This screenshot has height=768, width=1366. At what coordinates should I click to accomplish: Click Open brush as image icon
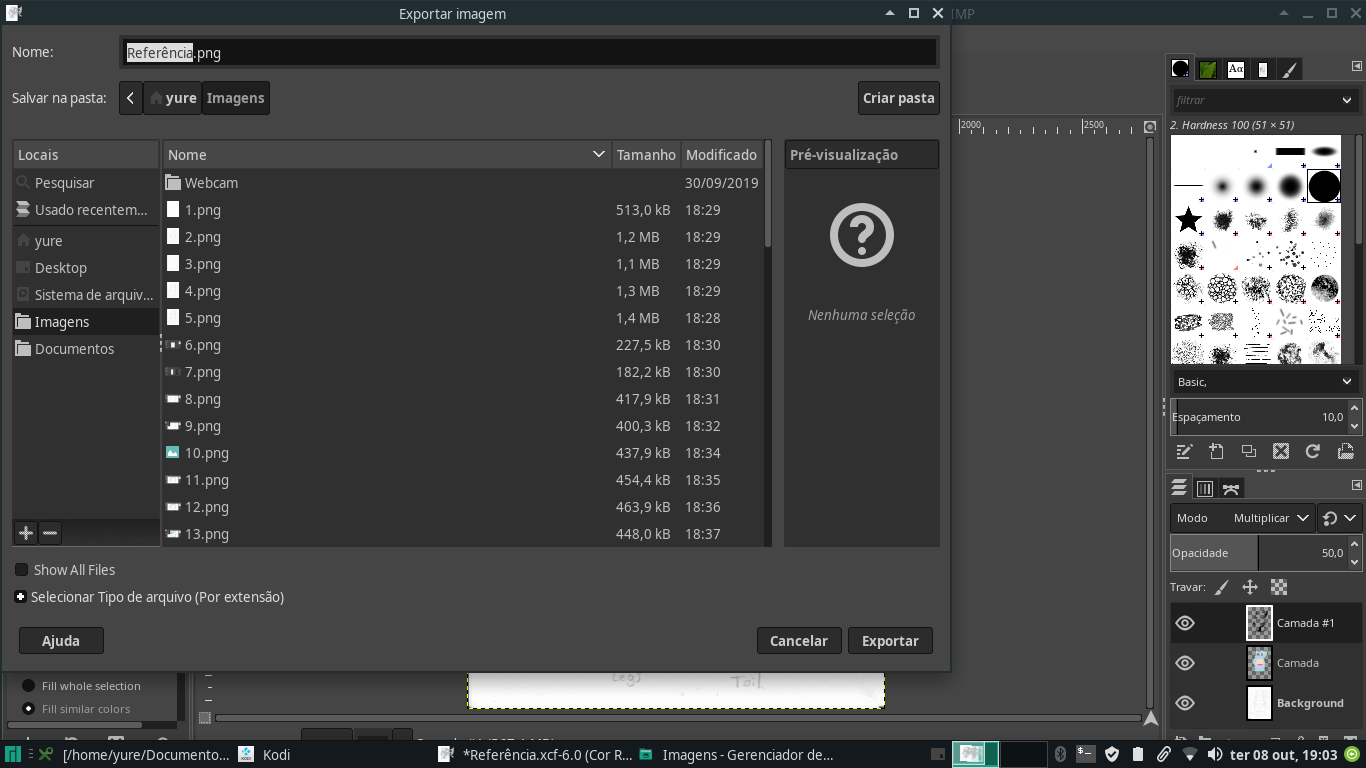[1345, 451]
